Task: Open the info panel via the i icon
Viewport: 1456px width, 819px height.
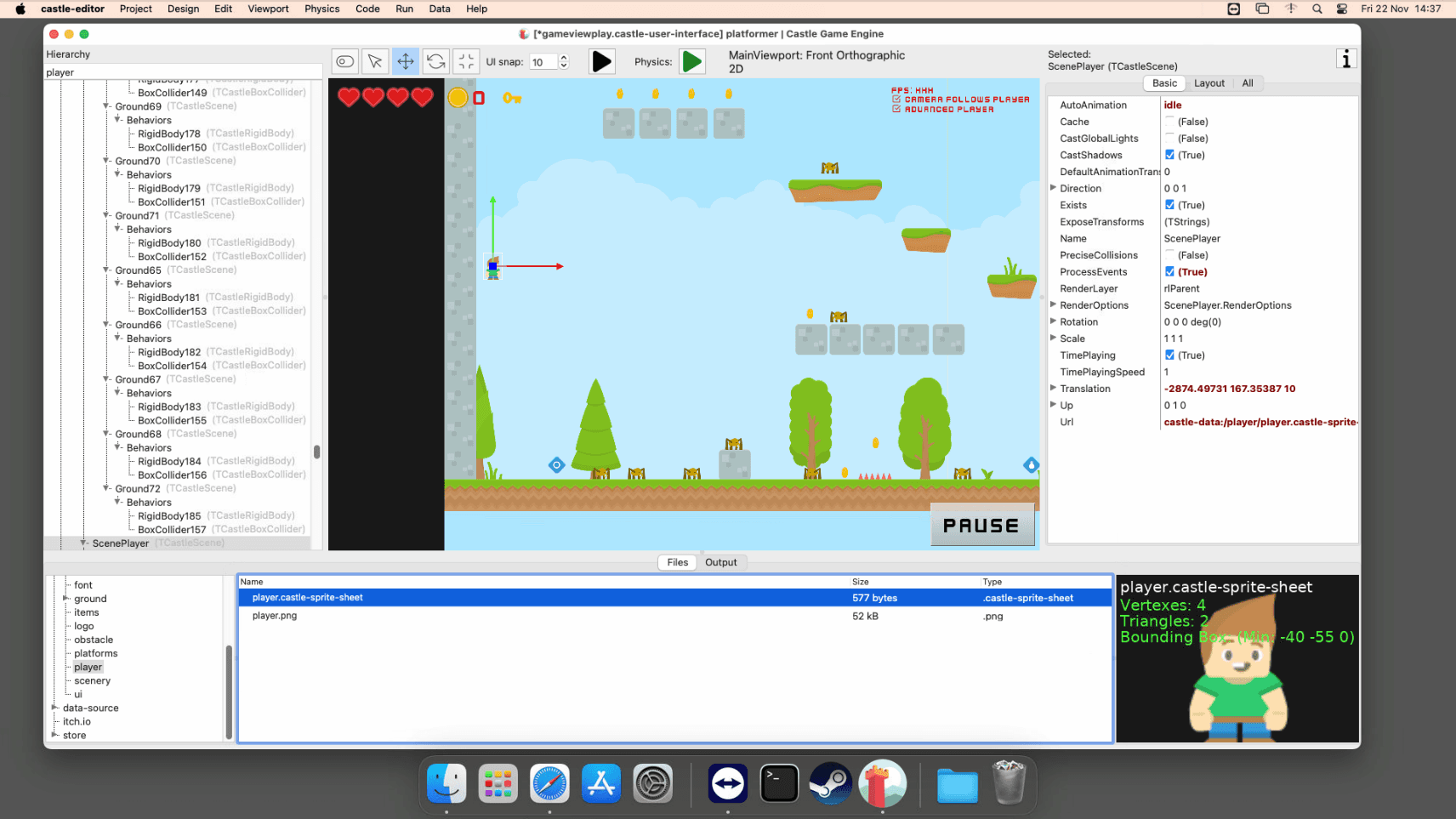Action: [x=1346, y=60]
